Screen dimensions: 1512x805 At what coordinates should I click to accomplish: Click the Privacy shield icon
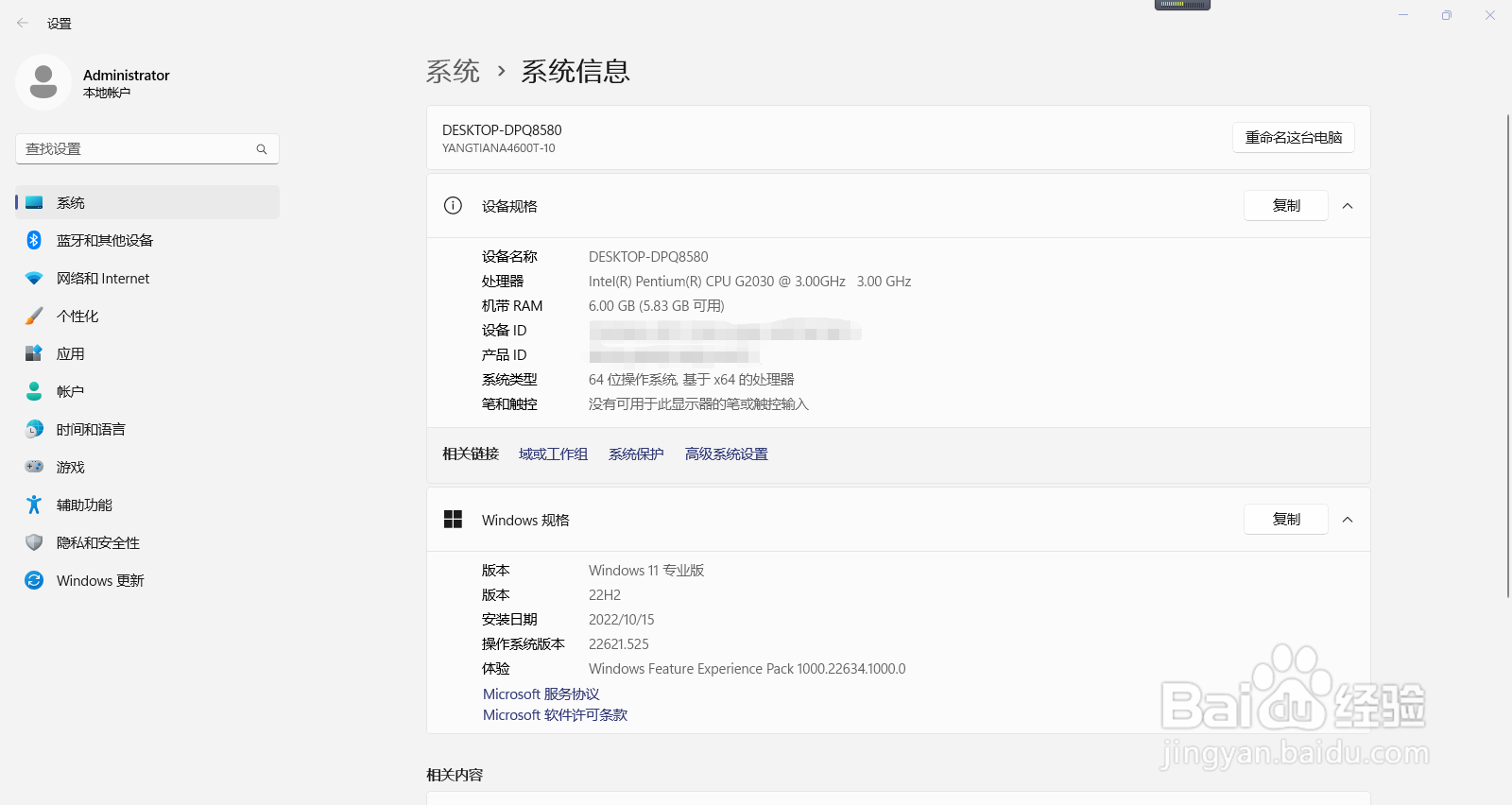pos(34,542)
